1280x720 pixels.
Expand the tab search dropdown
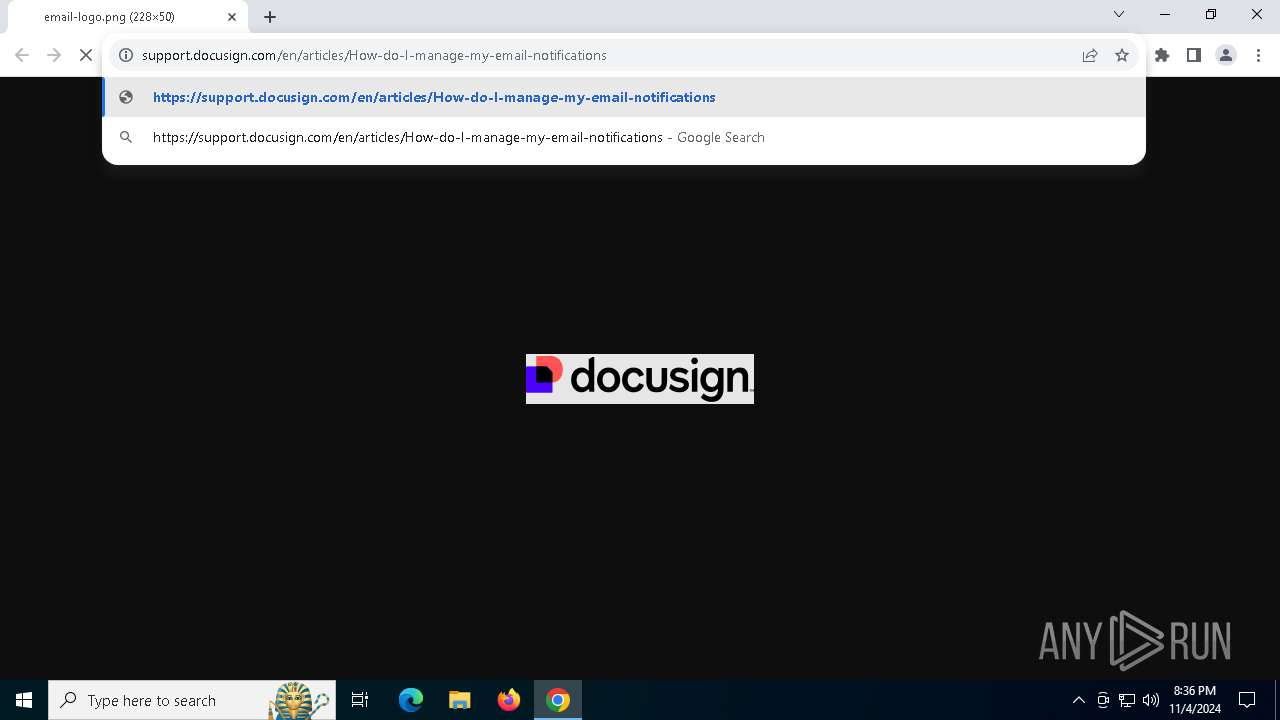click(x=1119, y=14)
